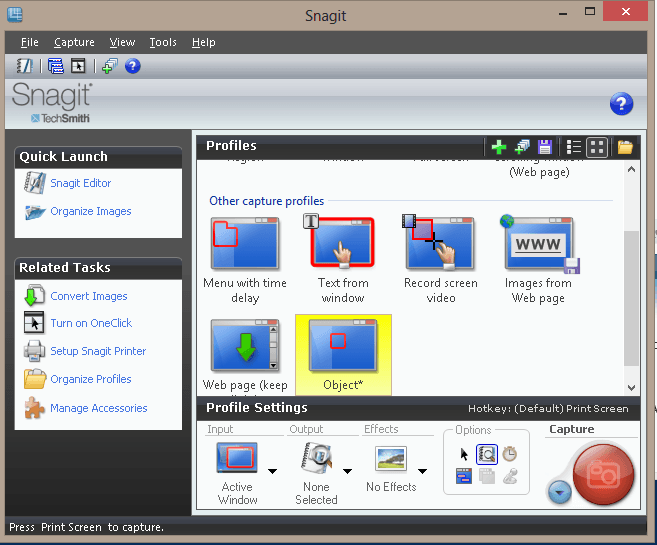Toggle the record audio microphone option
The image size is (657, 545).
510,476
